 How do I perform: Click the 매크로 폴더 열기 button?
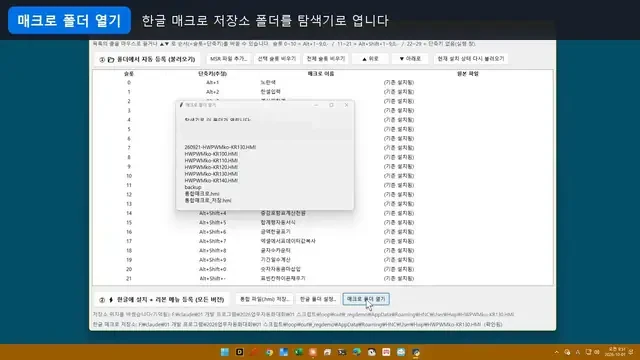click(x=366, y=299)
